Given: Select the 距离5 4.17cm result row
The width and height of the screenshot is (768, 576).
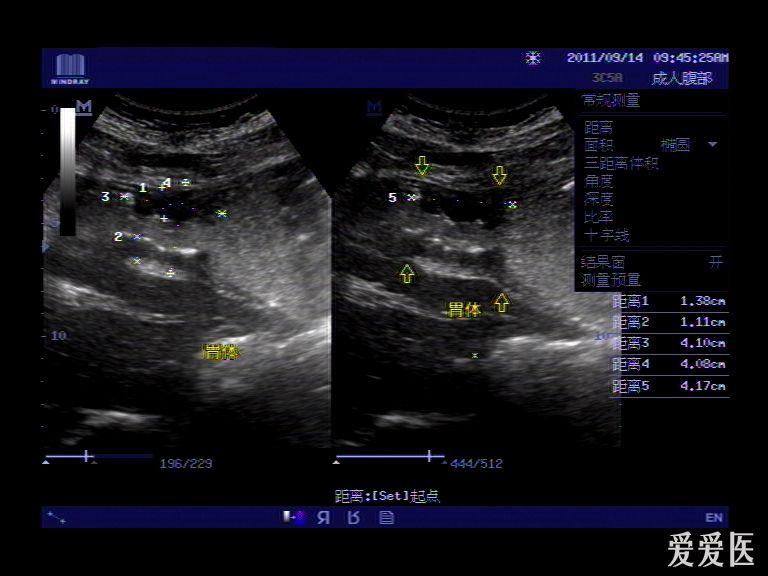Looking at the screenshot, I should [x=668, y=386].
